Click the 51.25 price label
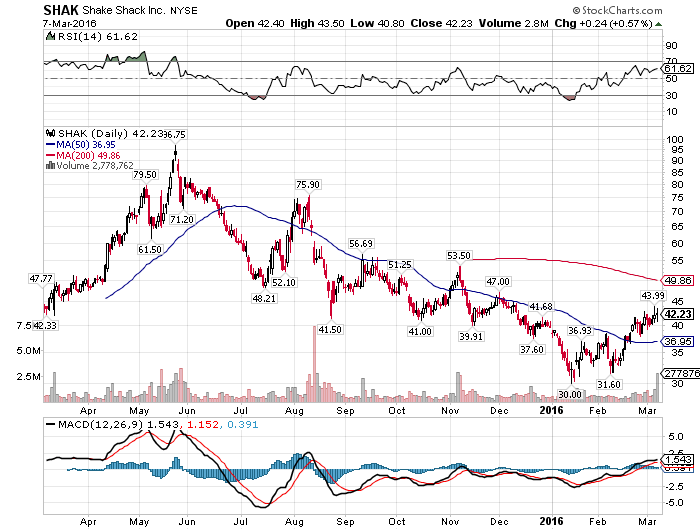 point(400,264)
